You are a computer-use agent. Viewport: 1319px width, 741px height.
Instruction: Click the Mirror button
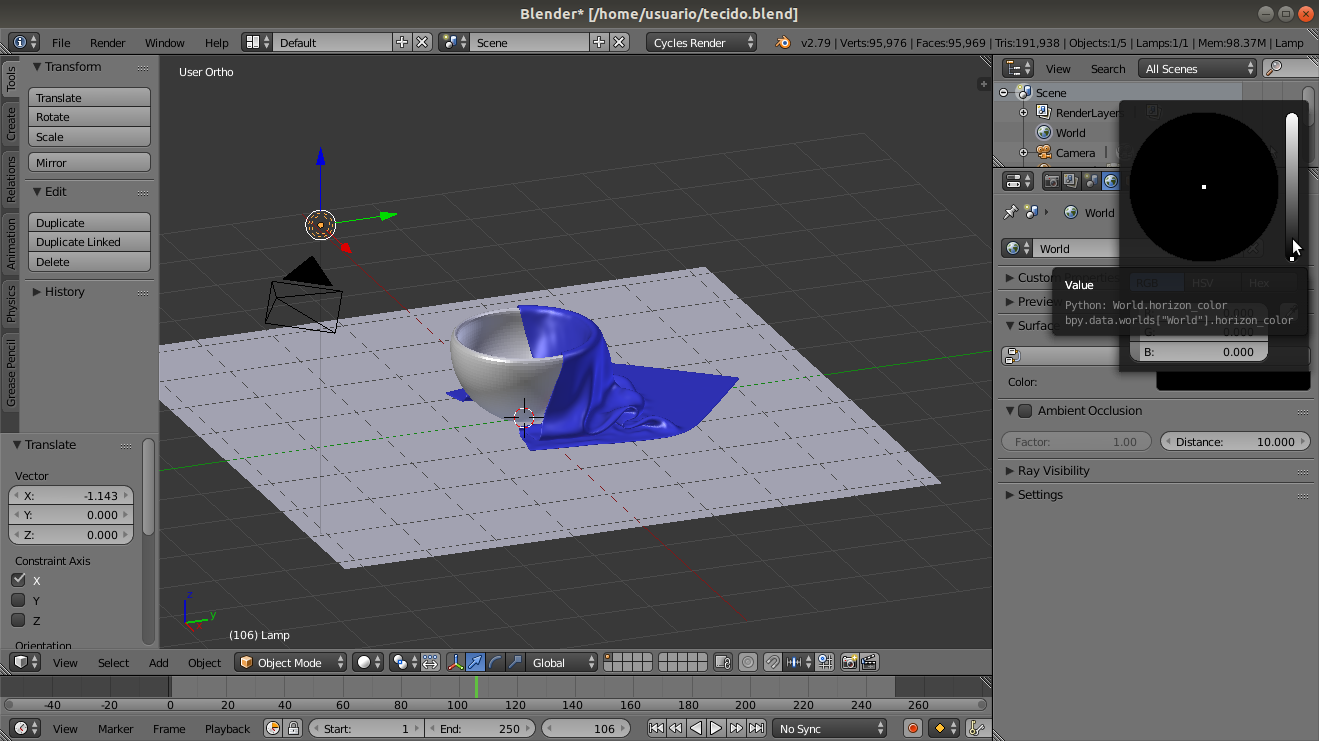click(x=89, y=162)
